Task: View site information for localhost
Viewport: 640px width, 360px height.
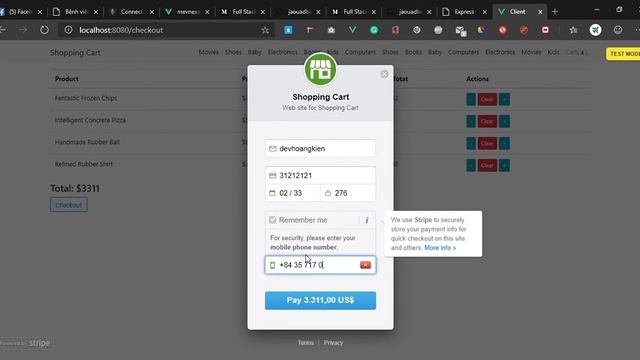Action: [x=69, y=30]
